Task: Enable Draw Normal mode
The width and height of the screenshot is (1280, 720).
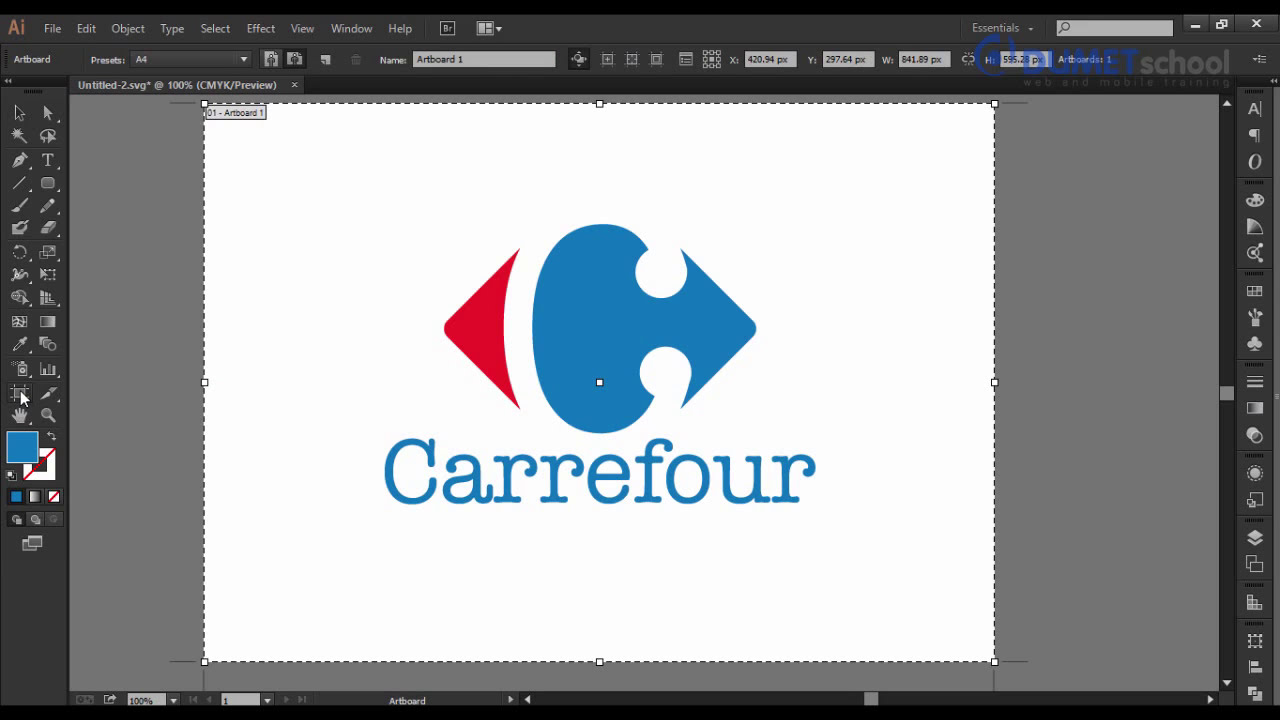Action: coord(16,519)
